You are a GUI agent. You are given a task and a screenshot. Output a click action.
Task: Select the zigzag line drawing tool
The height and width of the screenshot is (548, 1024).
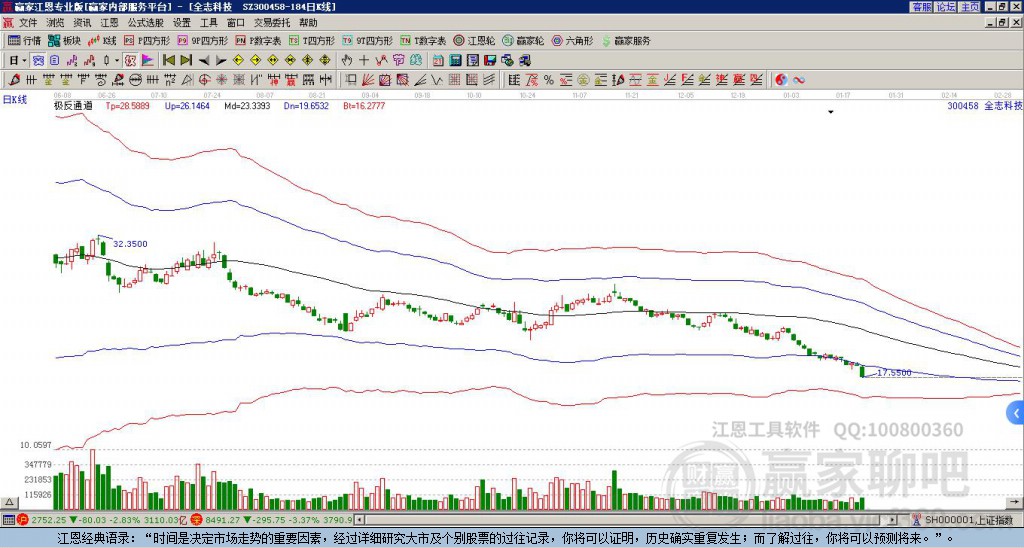436,80
